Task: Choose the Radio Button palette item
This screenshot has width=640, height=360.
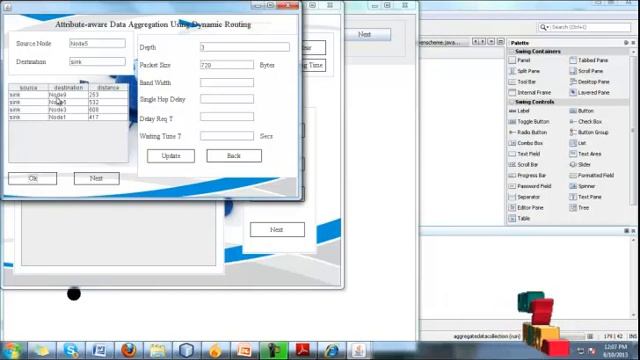Action: tap(528, 133)
